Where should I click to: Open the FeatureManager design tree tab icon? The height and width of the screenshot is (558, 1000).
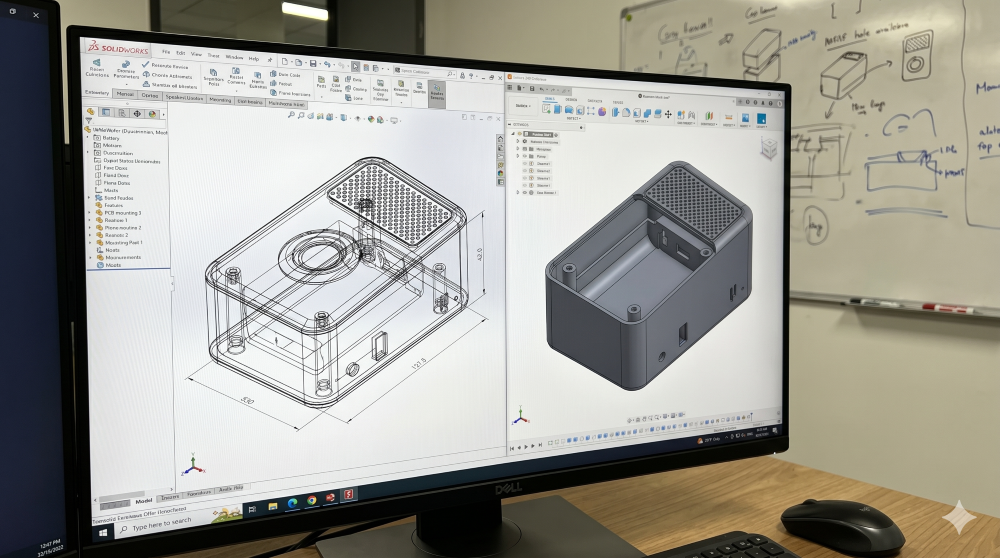pos(91,112)
